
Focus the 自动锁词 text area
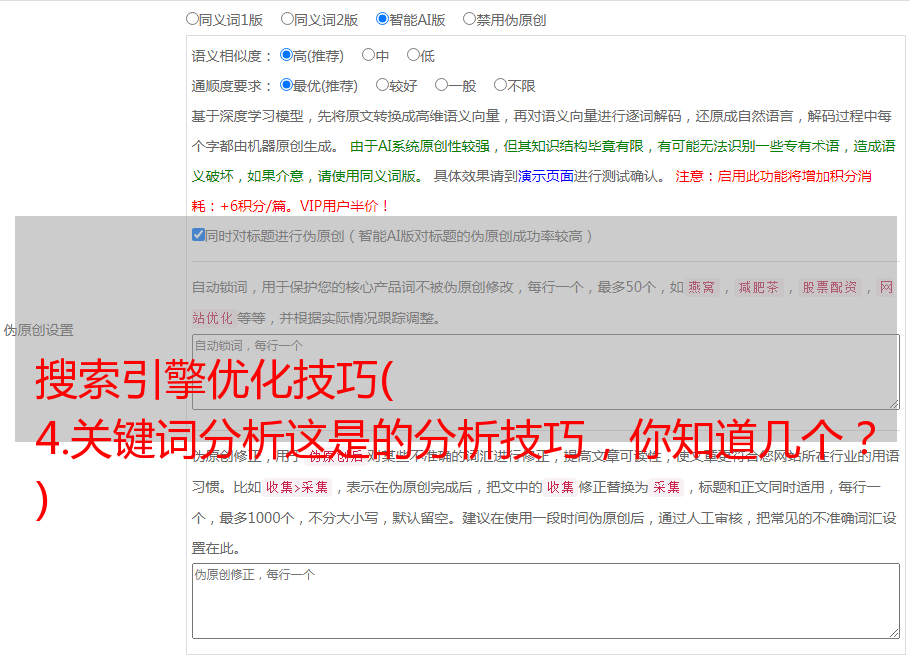click(x=546, y=372)
